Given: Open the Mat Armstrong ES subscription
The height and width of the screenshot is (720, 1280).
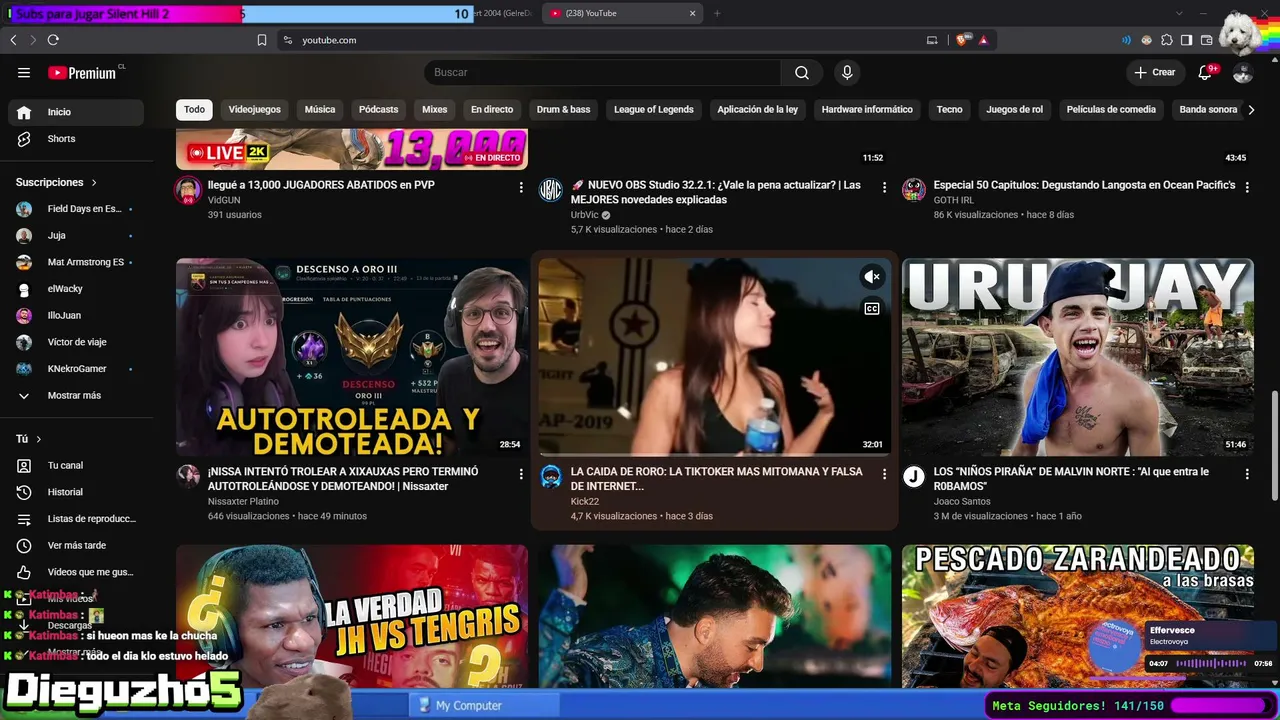Looking at the screenshot, I should point(76,262).
